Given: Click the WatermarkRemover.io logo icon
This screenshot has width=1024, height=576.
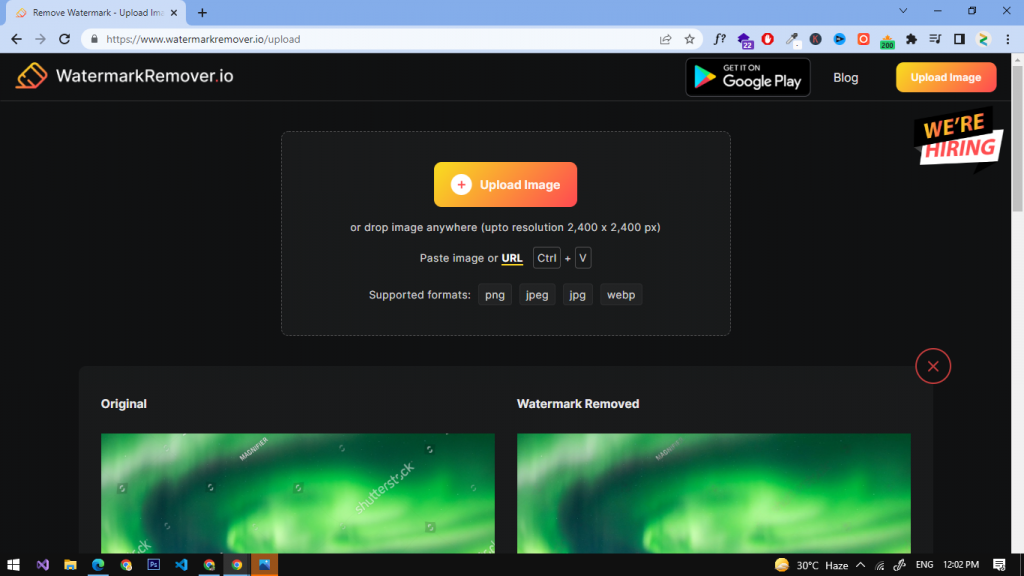Looking at the screenshot, I should click(31, 76).
